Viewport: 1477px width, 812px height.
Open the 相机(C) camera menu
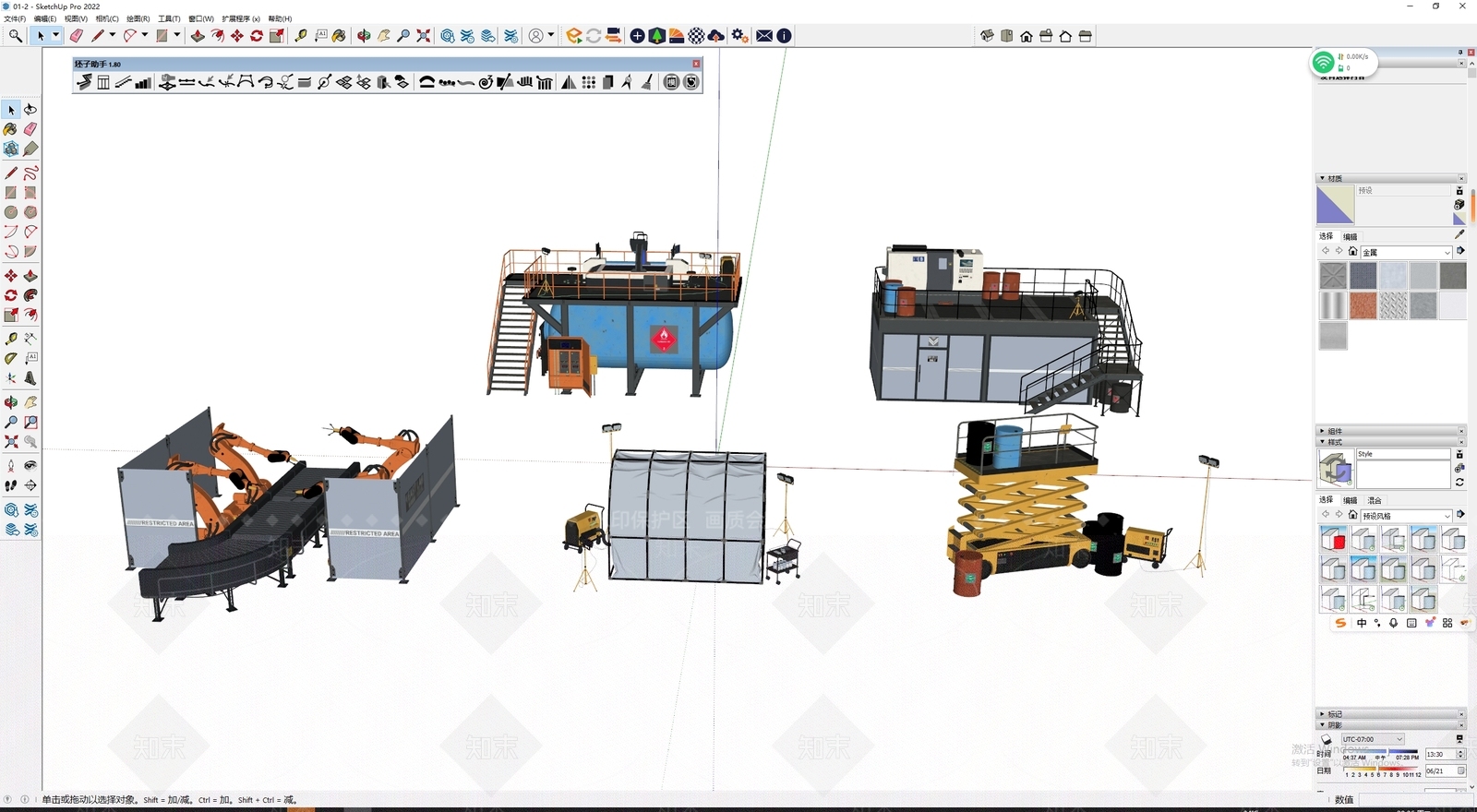coord(107,18)
